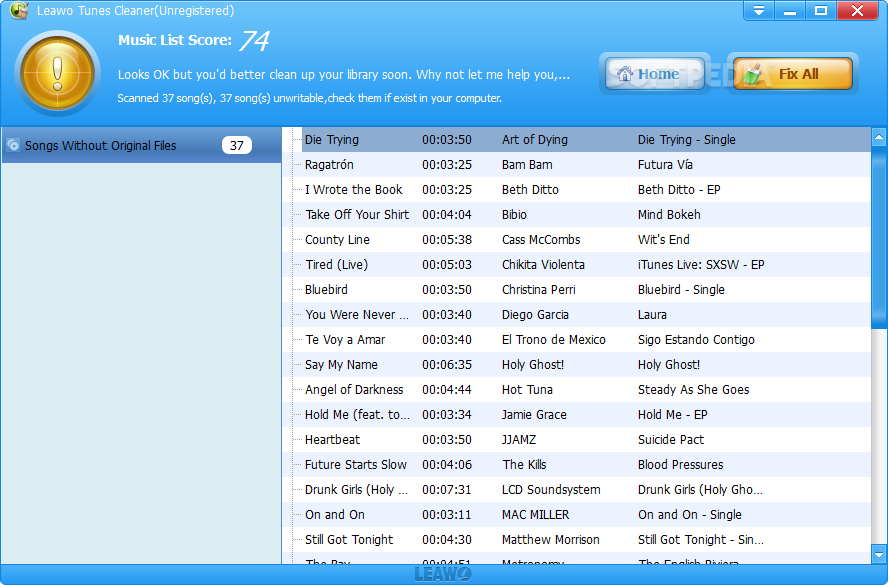This screenshot has width=888, height=585.
Task: Select Drunk Girls (Holy ... song title
Action: coord(356,489)
